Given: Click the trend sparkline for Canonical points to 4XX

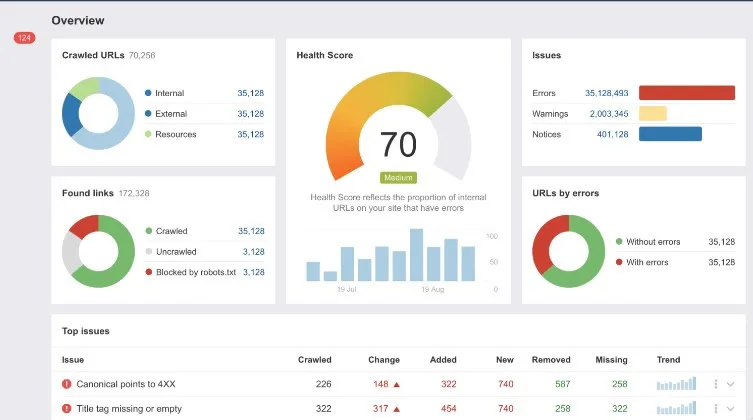Looking at the screenshot, I should tap(676, 384).
